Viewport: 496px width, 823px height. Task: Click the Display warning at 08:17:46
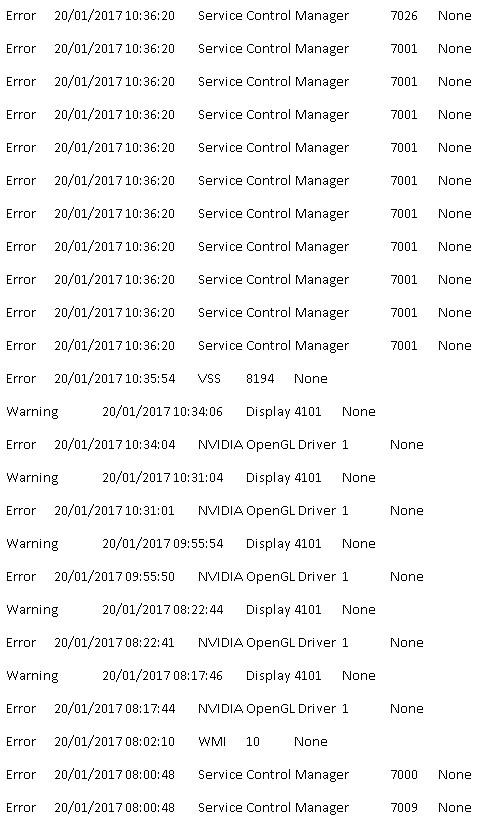pos(191,676)
